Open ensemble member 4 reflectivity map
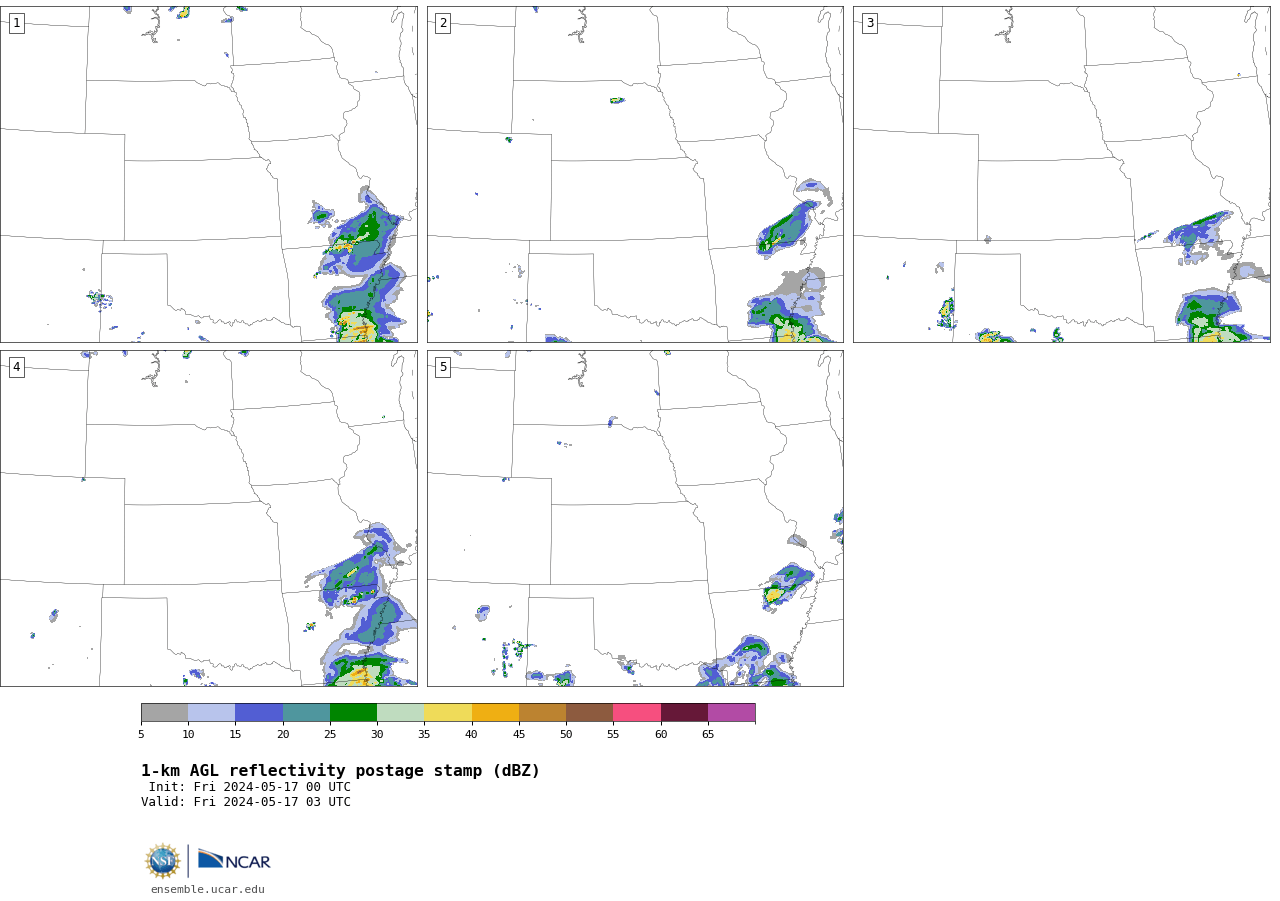The width and height of the screenshot is (1280, 901). [208, 518]
